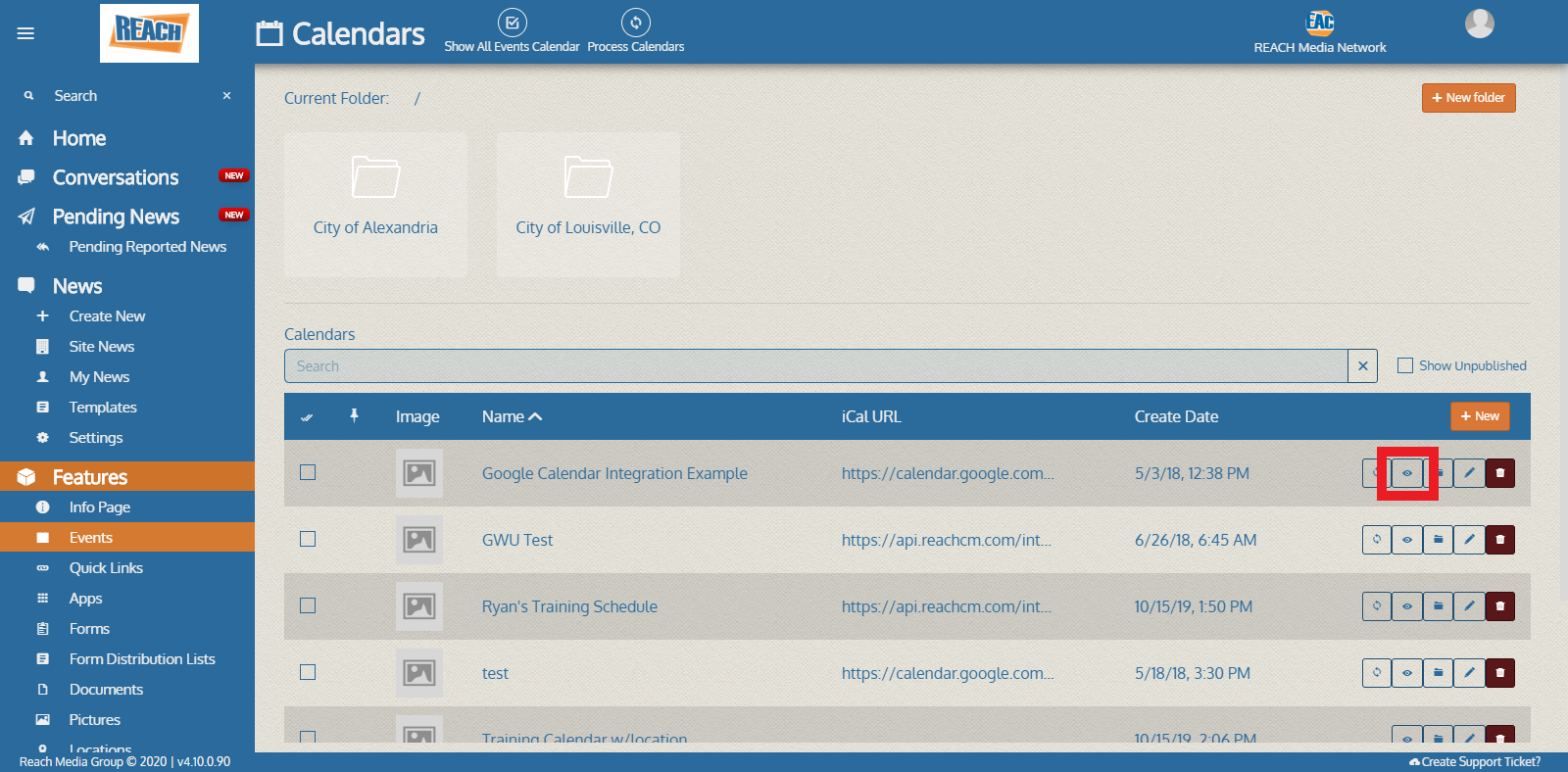Sync Ryan's Training Schedule calendar
Image resolution: width=1568 pixels, height=772 pixels.
1377,606
